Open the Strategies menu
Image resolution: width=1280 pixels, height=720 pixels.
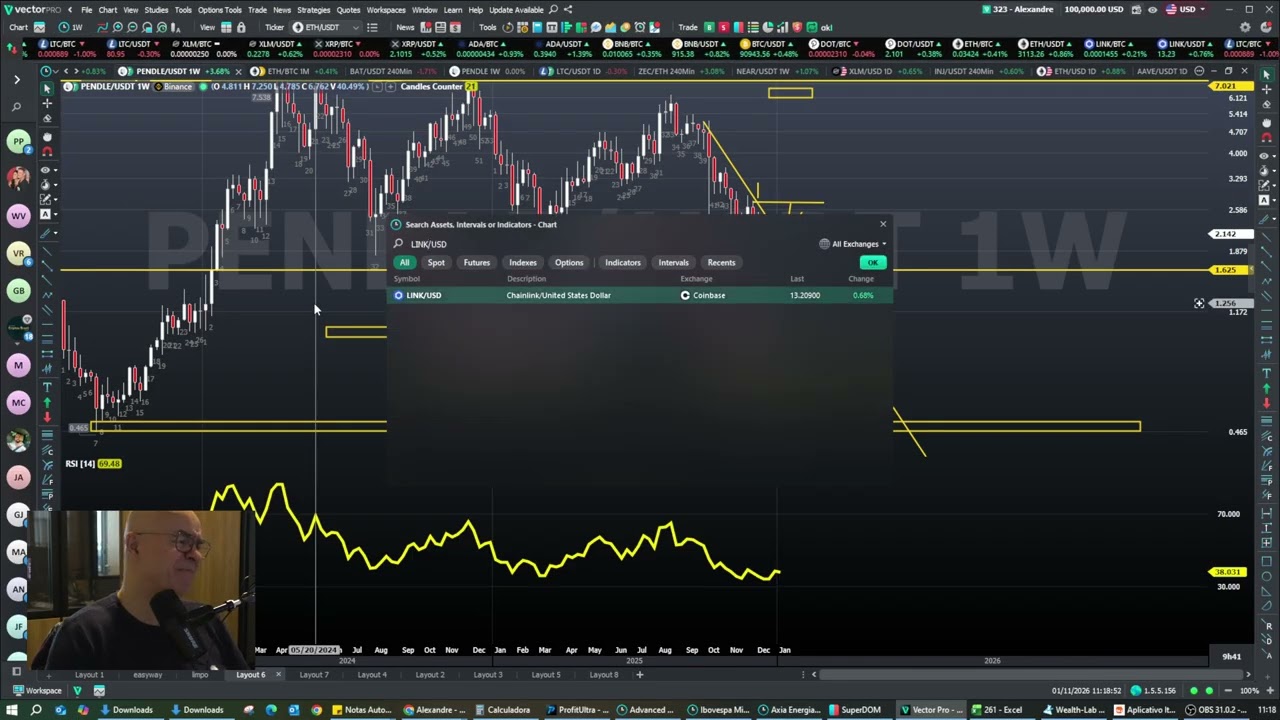pos(313,10)
